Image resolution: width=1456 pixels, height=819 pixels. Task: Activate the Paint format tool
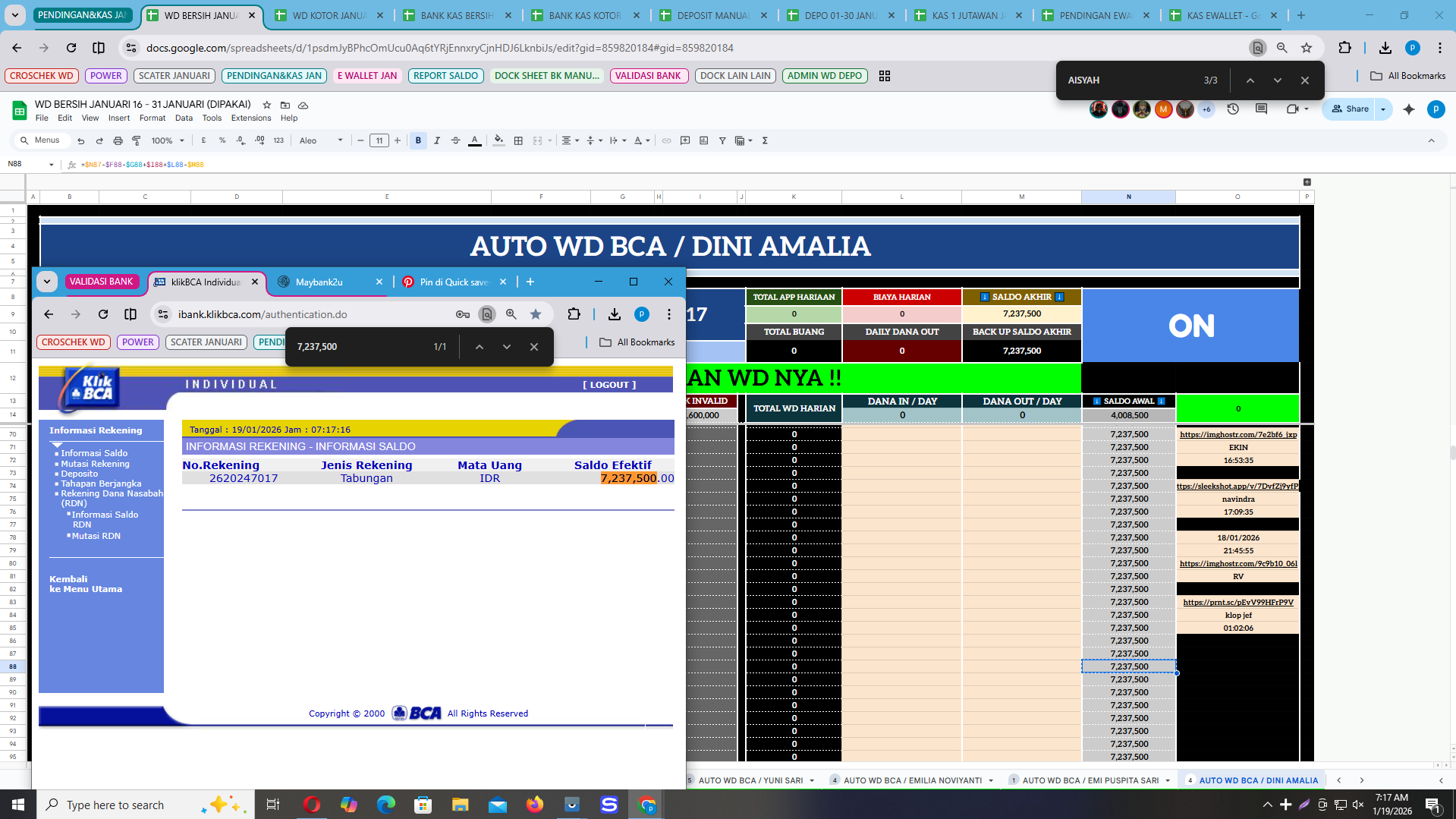(137, 140)
